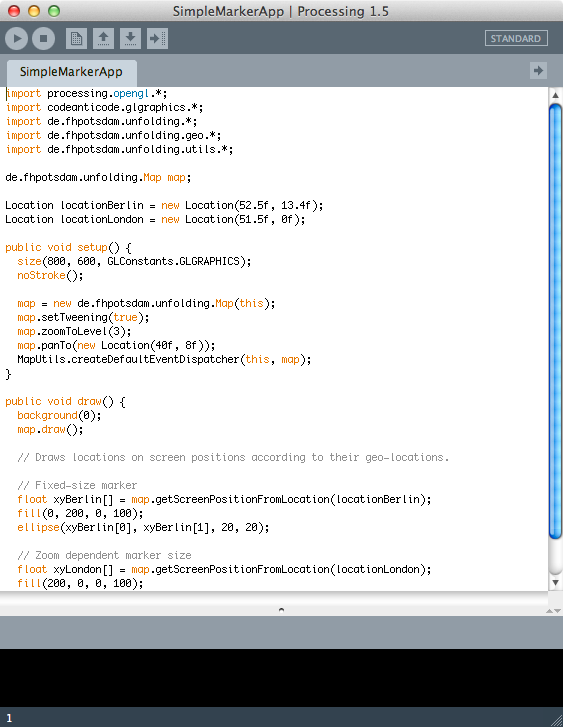This screenshot has height=727, width=563.
Task: Click the green zoom window button
Action: pyautogui.click(x=54, y=11)
